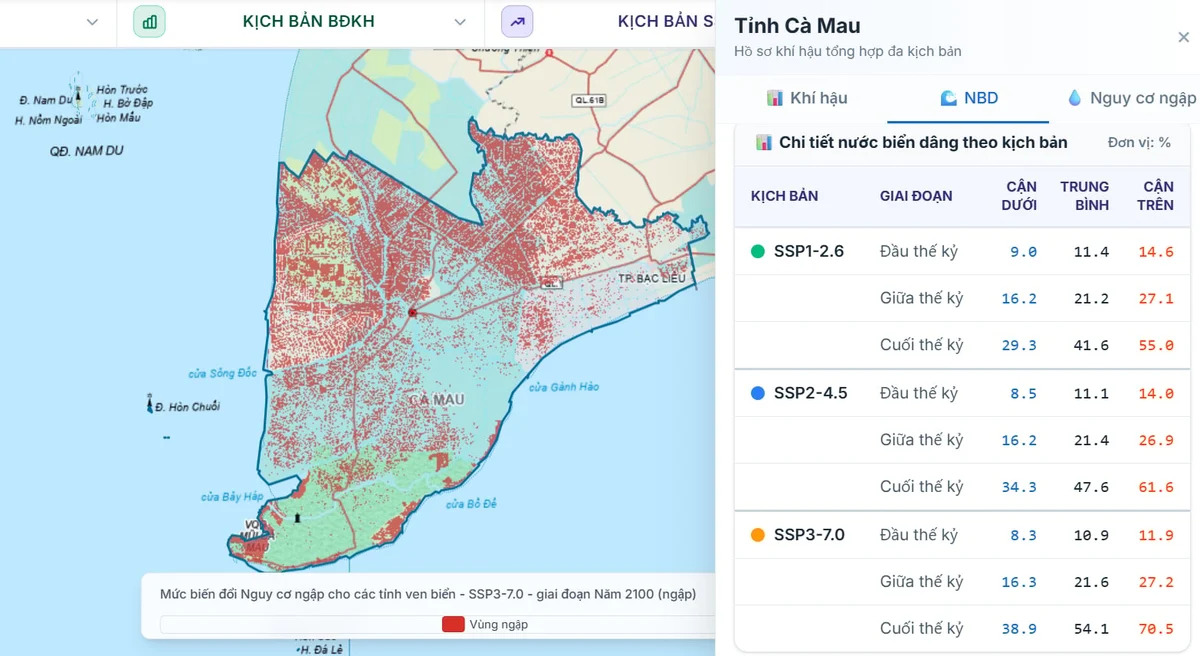Image resolution: width=1200 pixels, height=656 pixels.
Task: Click the TP. BẠC LIÊU label on map
Action: click(x=651, y=278)
